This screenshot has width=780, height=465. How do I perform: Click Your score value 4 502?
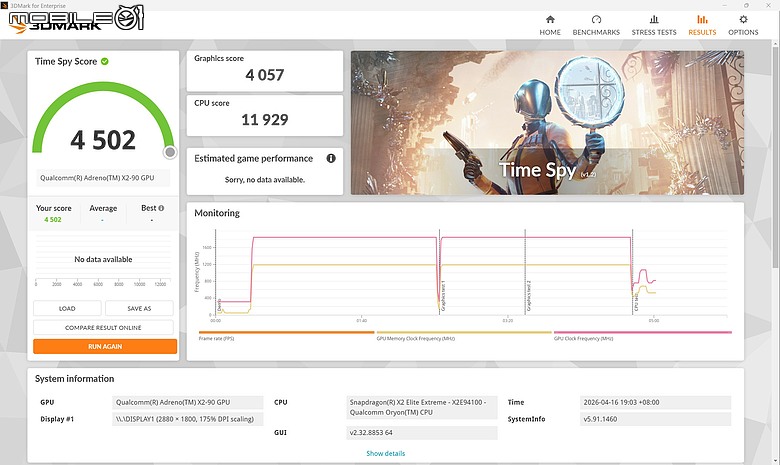(53, 219)
